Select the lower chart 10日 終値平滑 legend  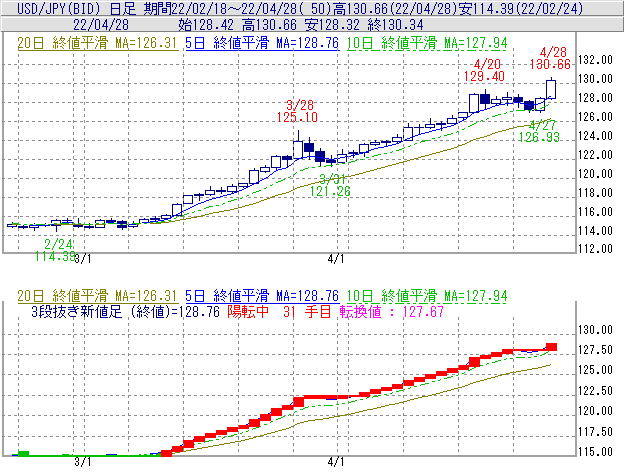tap(427, 296)
